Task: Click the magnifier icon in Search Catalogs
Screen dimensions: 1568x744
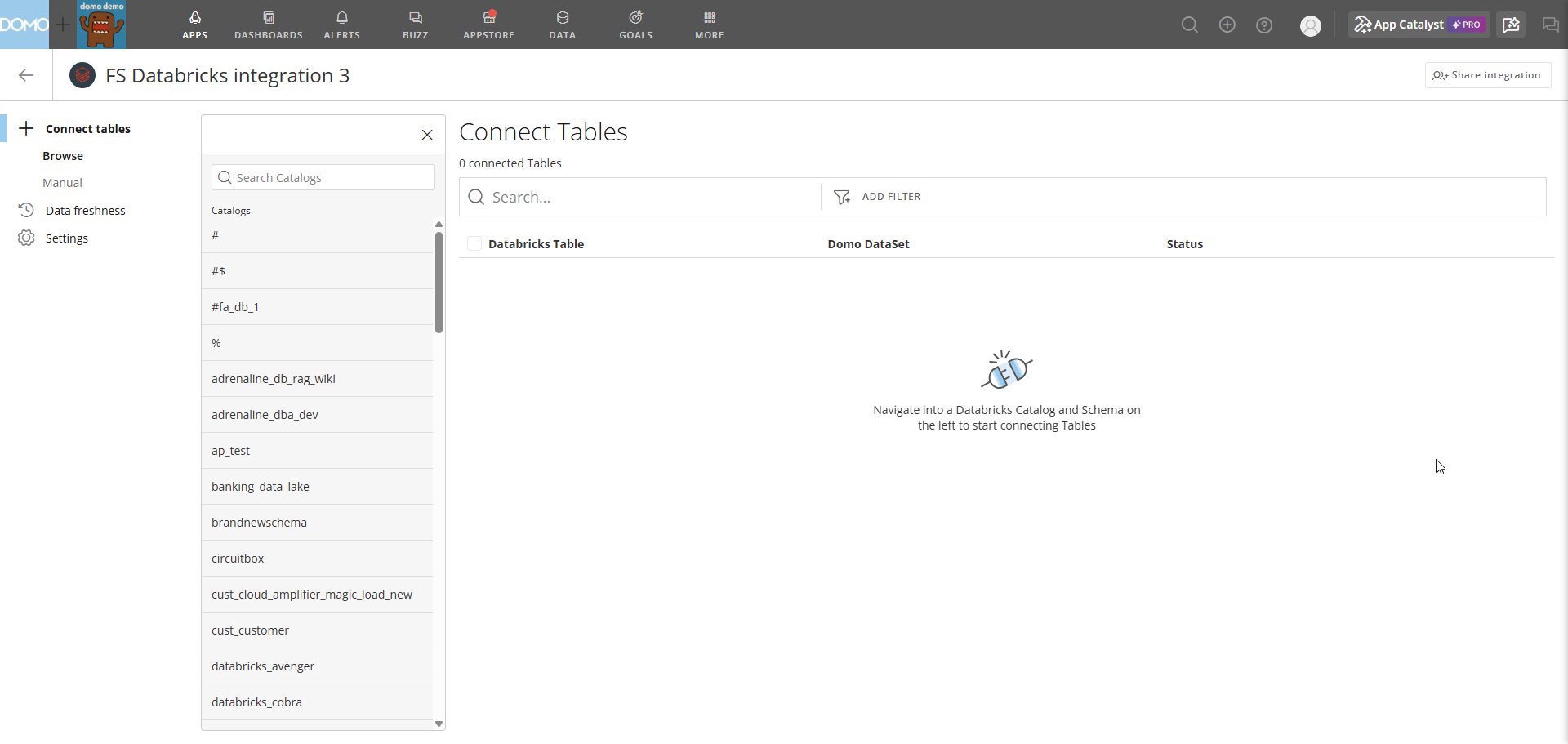Action: click(225, 177)
